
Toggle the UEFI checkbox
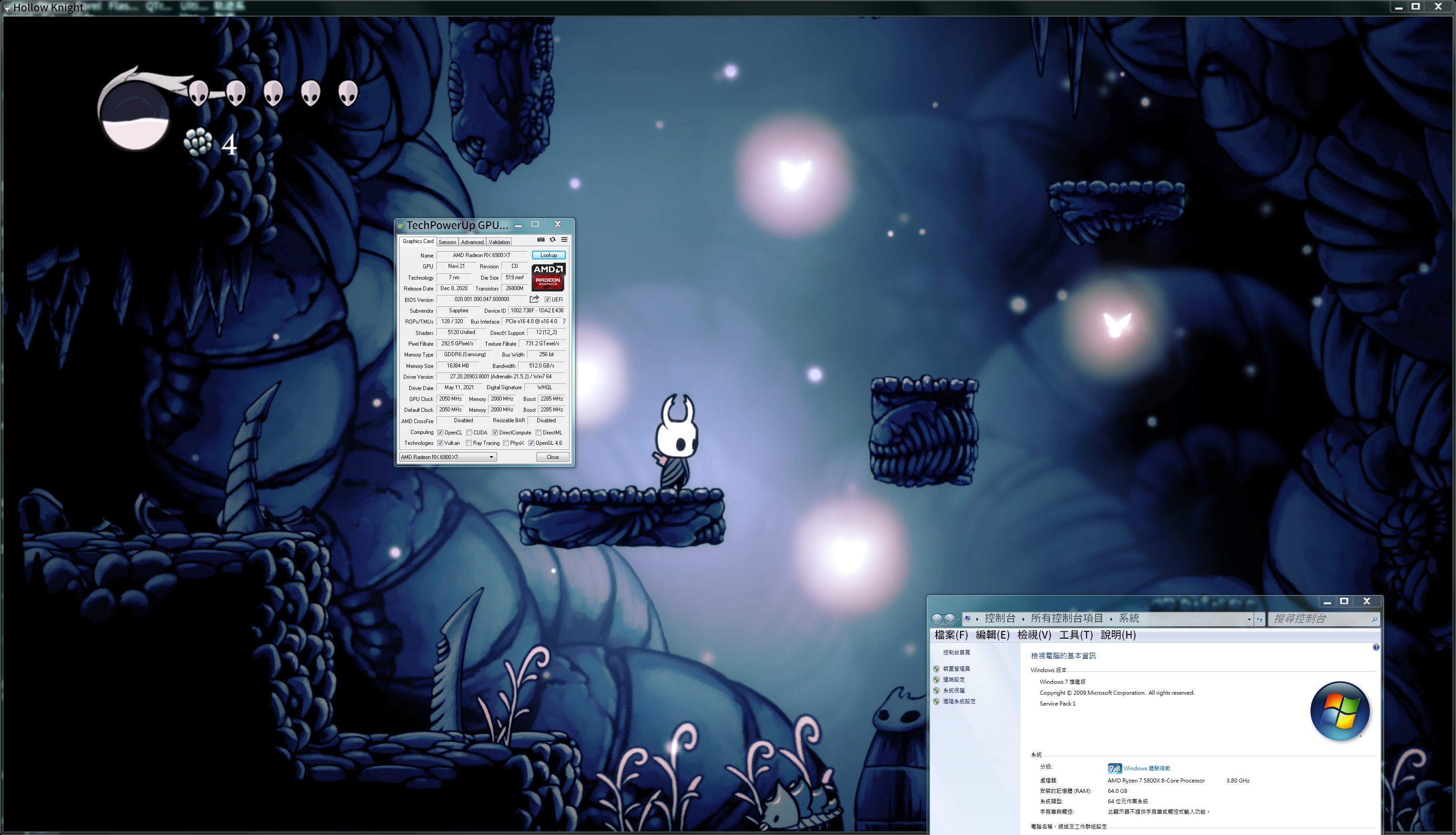click(547, 299)
